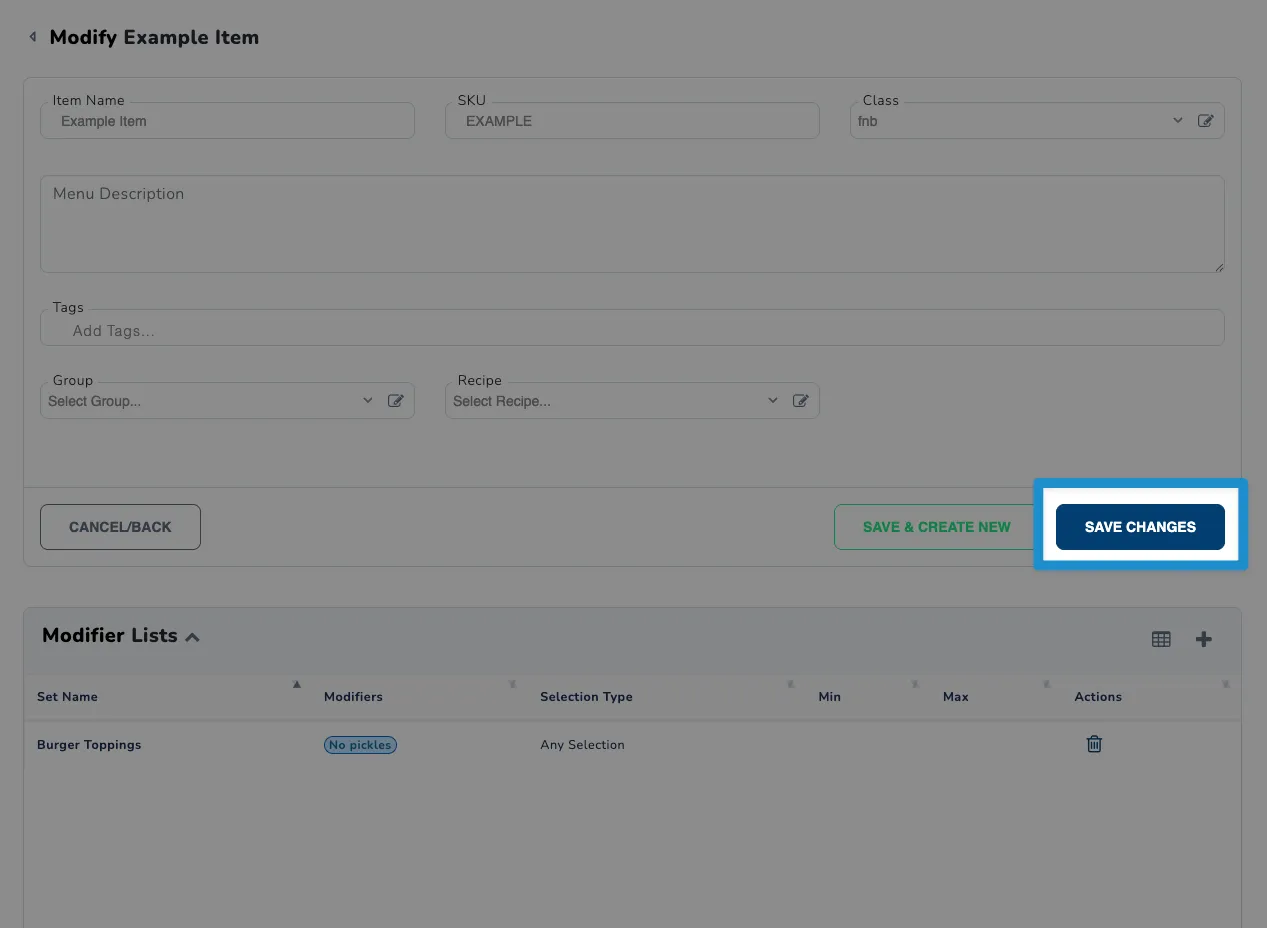Click the Add Tags input field
Image resolution: width=1267 pixels, height=928 pixels.
pyautogui.click(x=632, y=328)
